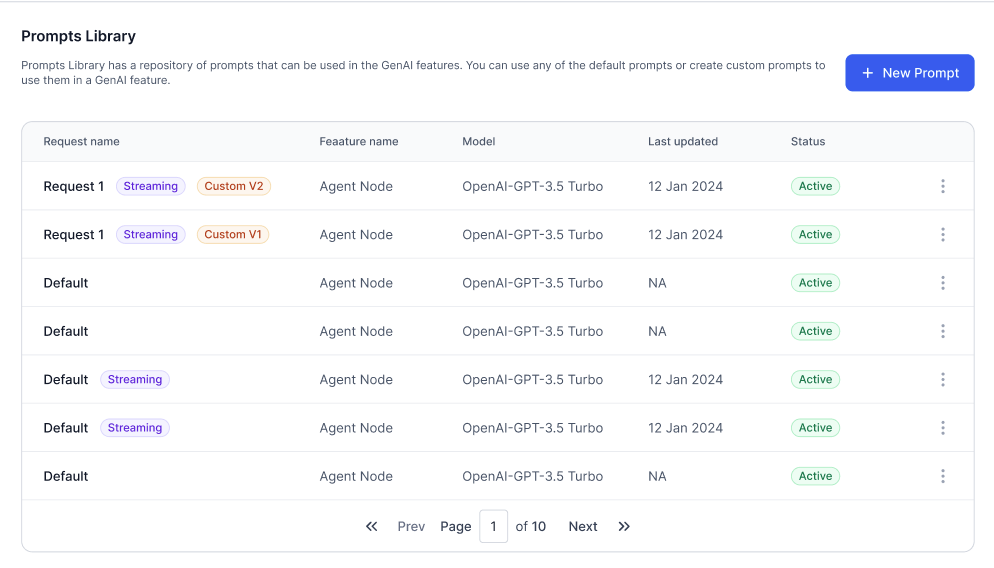Jump to last page with double-right chevron
This screenshot has height=568, width=994.
[x=624, y=526]
